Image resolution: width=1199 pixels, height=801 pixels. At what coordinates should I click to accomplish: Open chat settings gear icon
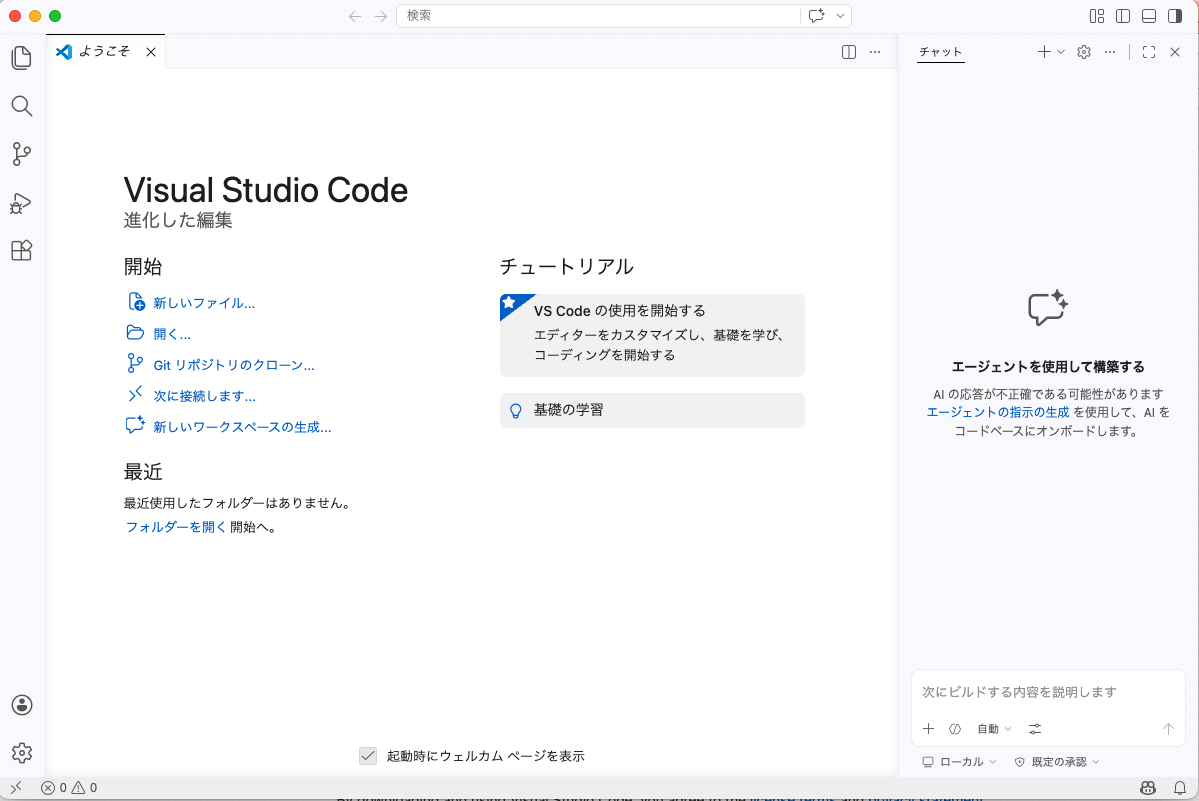click(1084, 52)
